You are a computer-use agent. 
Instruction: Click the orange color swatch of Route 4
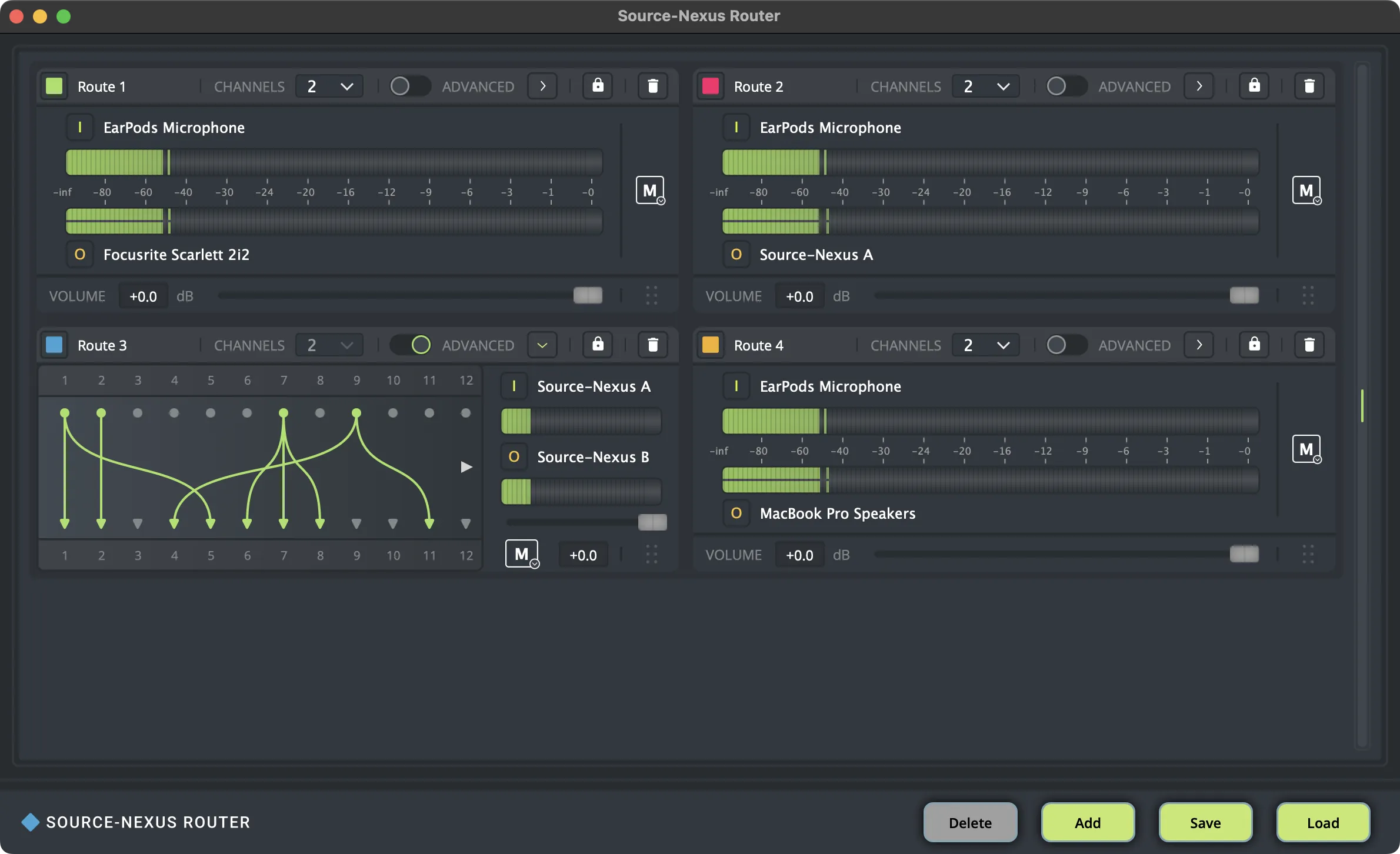[x=711, y=345]
